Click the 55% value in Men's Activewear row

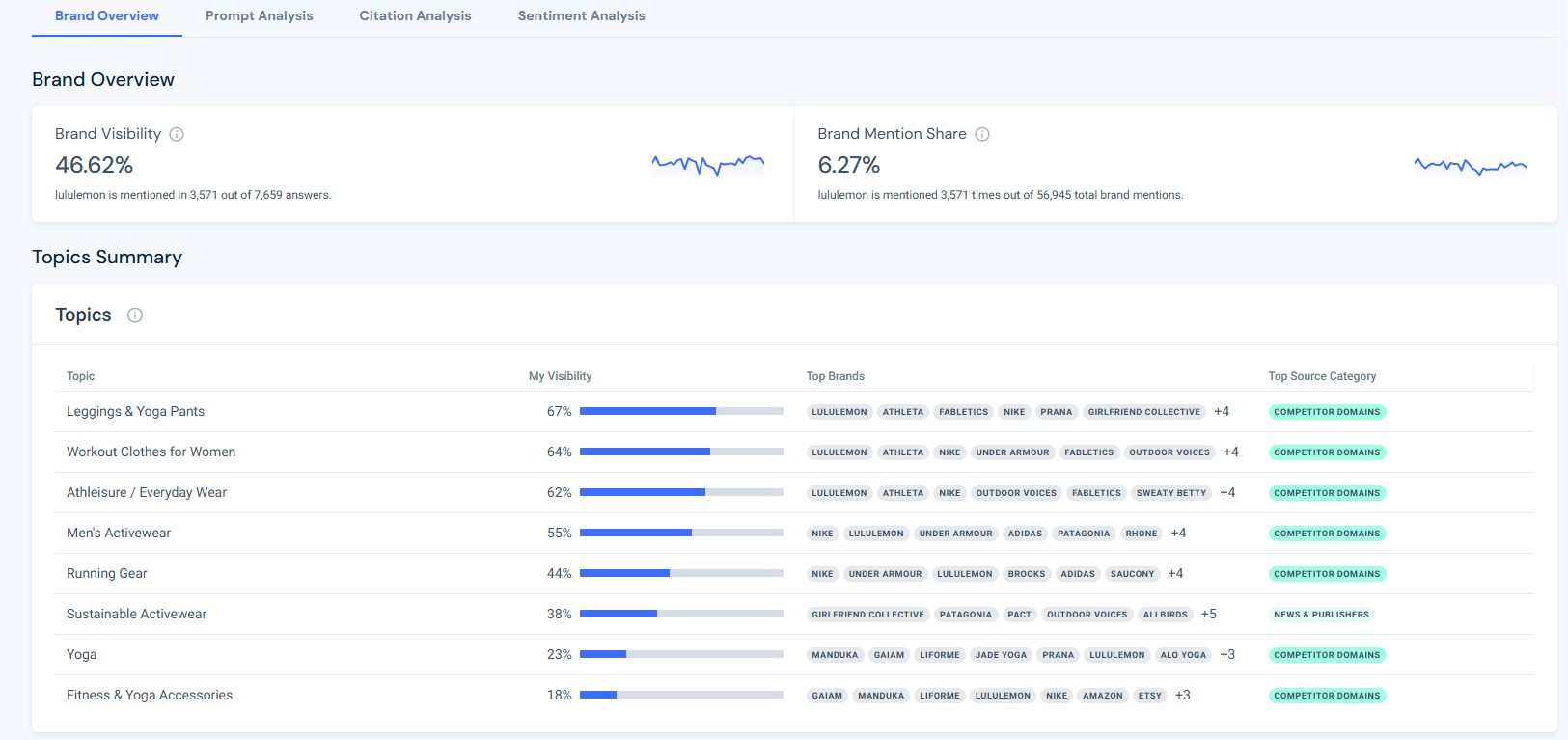(560, 533)
